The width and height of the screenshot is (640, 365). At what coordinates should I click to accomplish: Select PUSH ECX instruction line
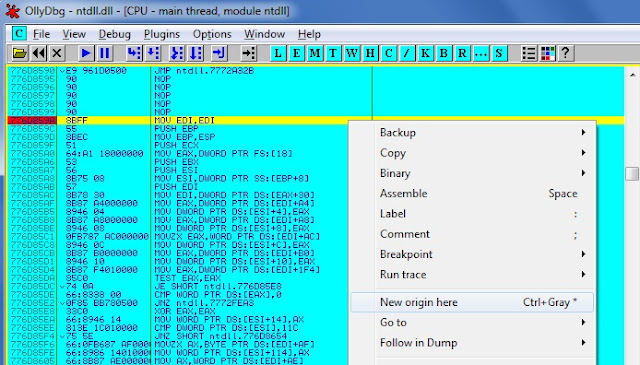[176, 145]
